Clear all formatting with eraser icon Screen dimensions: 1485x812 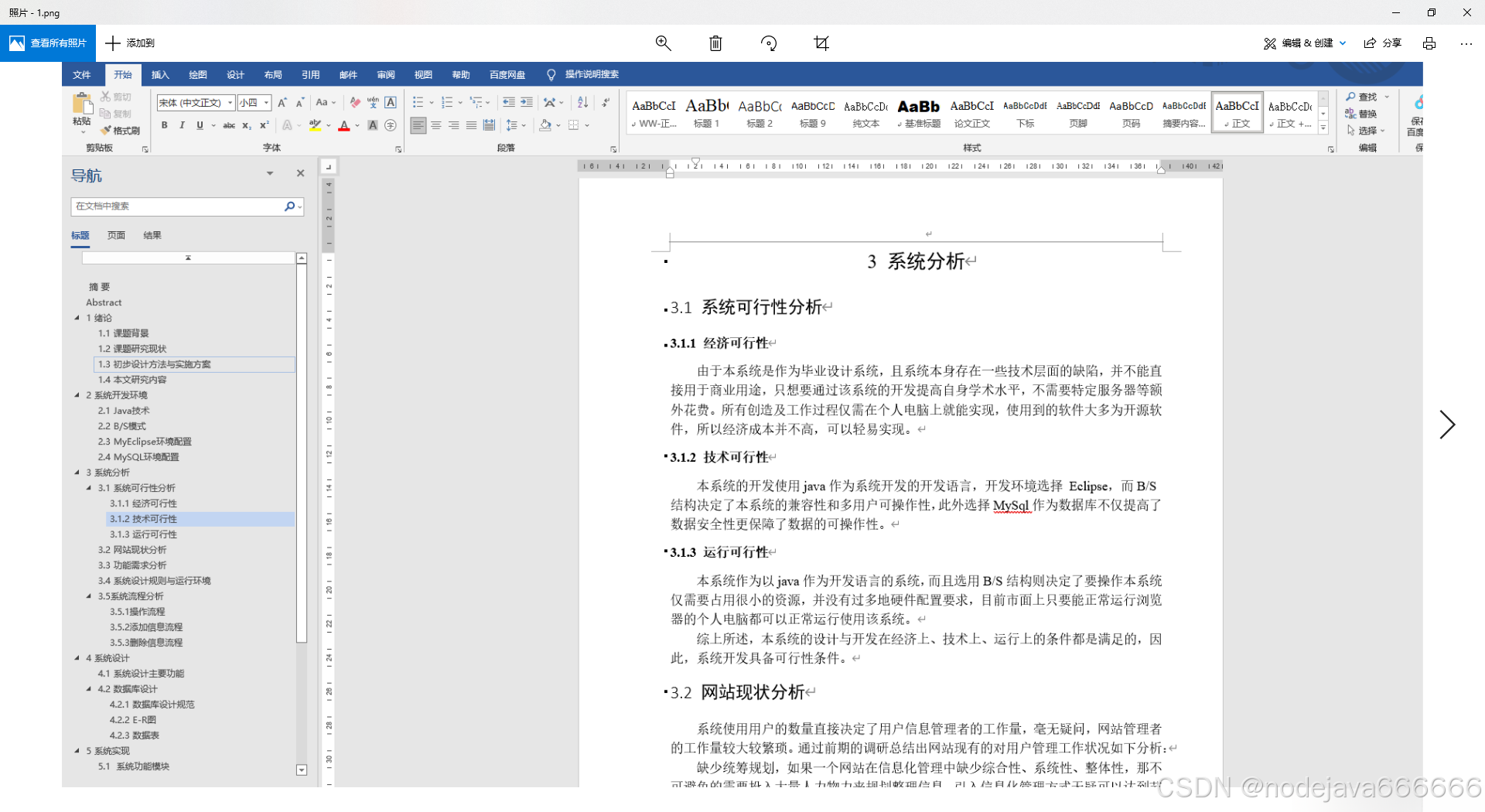[355, 103]
